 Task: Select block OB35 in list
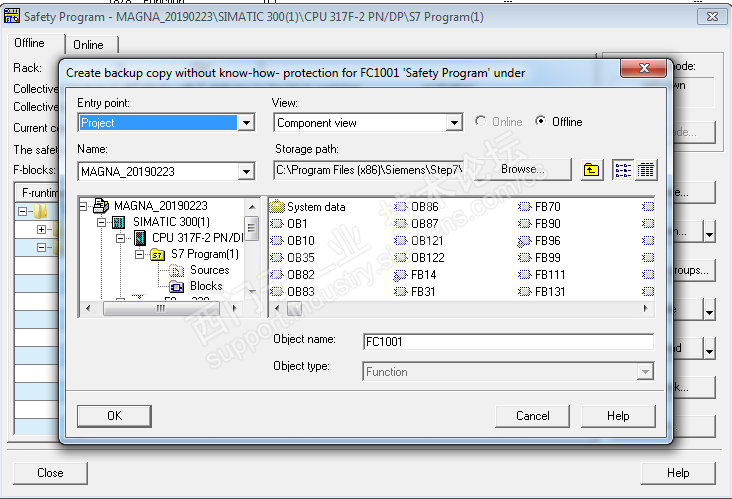[293, 258]
